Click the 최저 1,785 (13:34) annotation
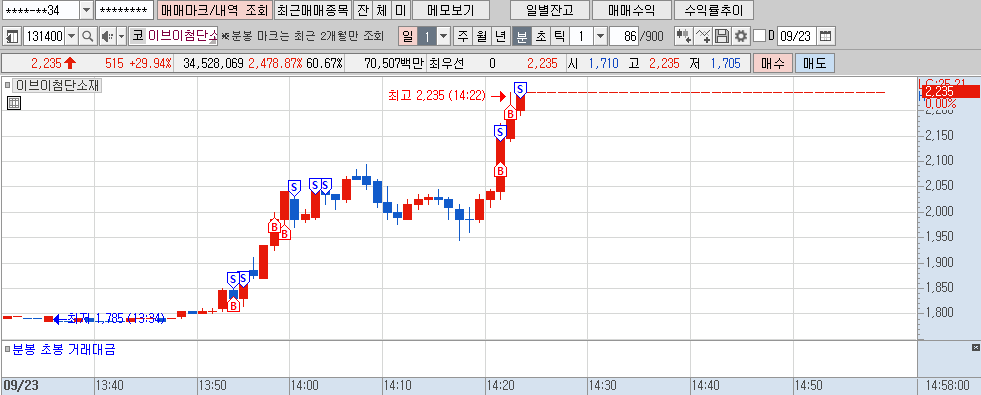This screenshot has height=395, width=981. tap(116, 319)
